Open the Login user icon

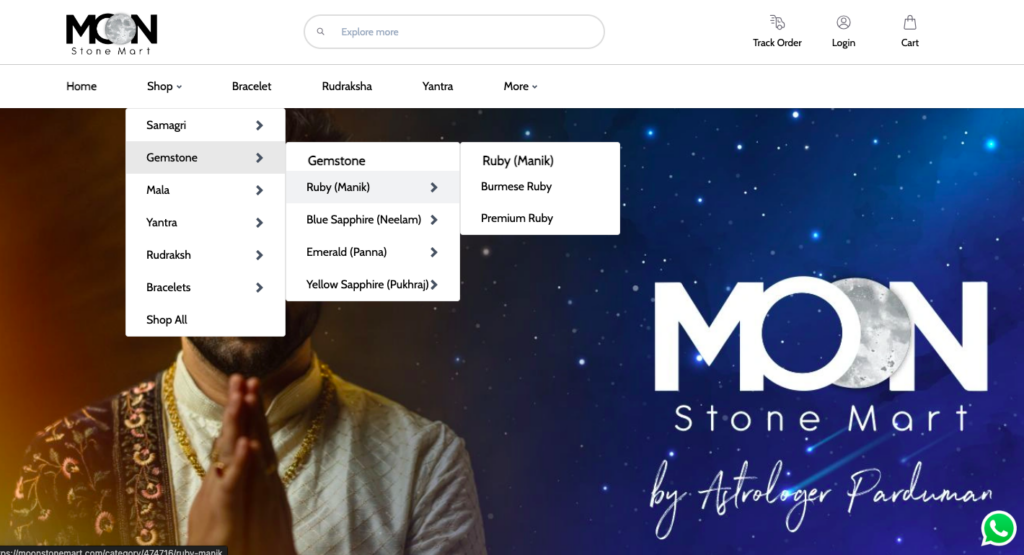tap(843, 22)
